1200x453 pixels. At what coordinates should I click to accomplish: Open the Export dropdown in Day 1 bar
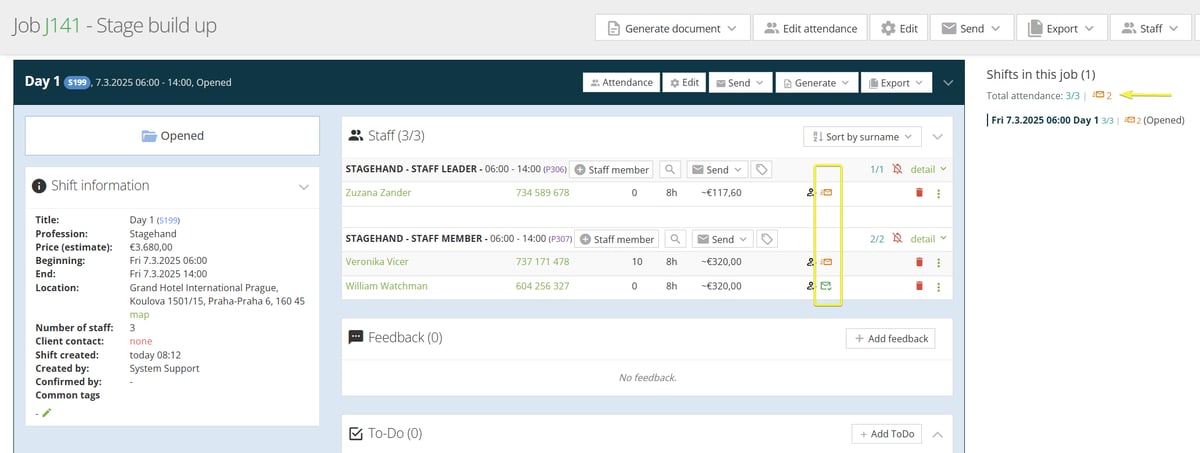coord(895,83)
